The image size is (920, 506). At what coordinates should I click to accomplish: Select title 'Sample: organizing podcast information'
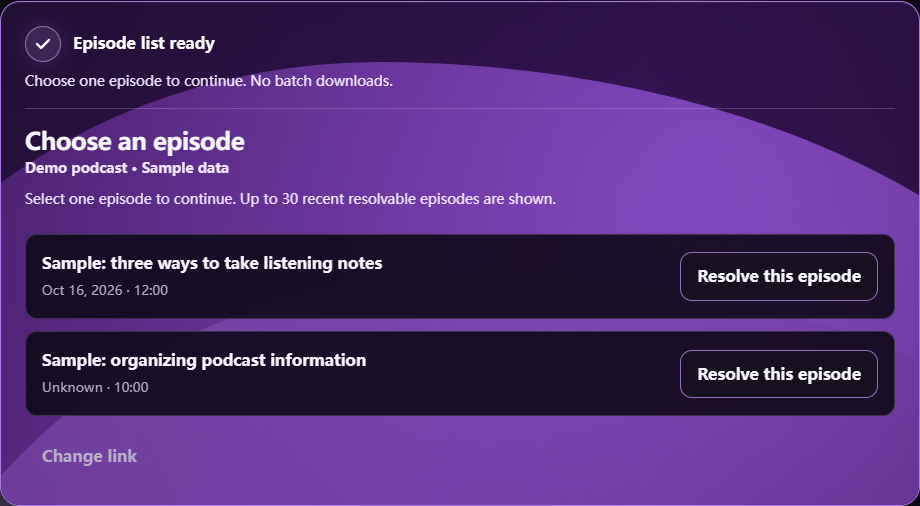(x=204, y=360)
